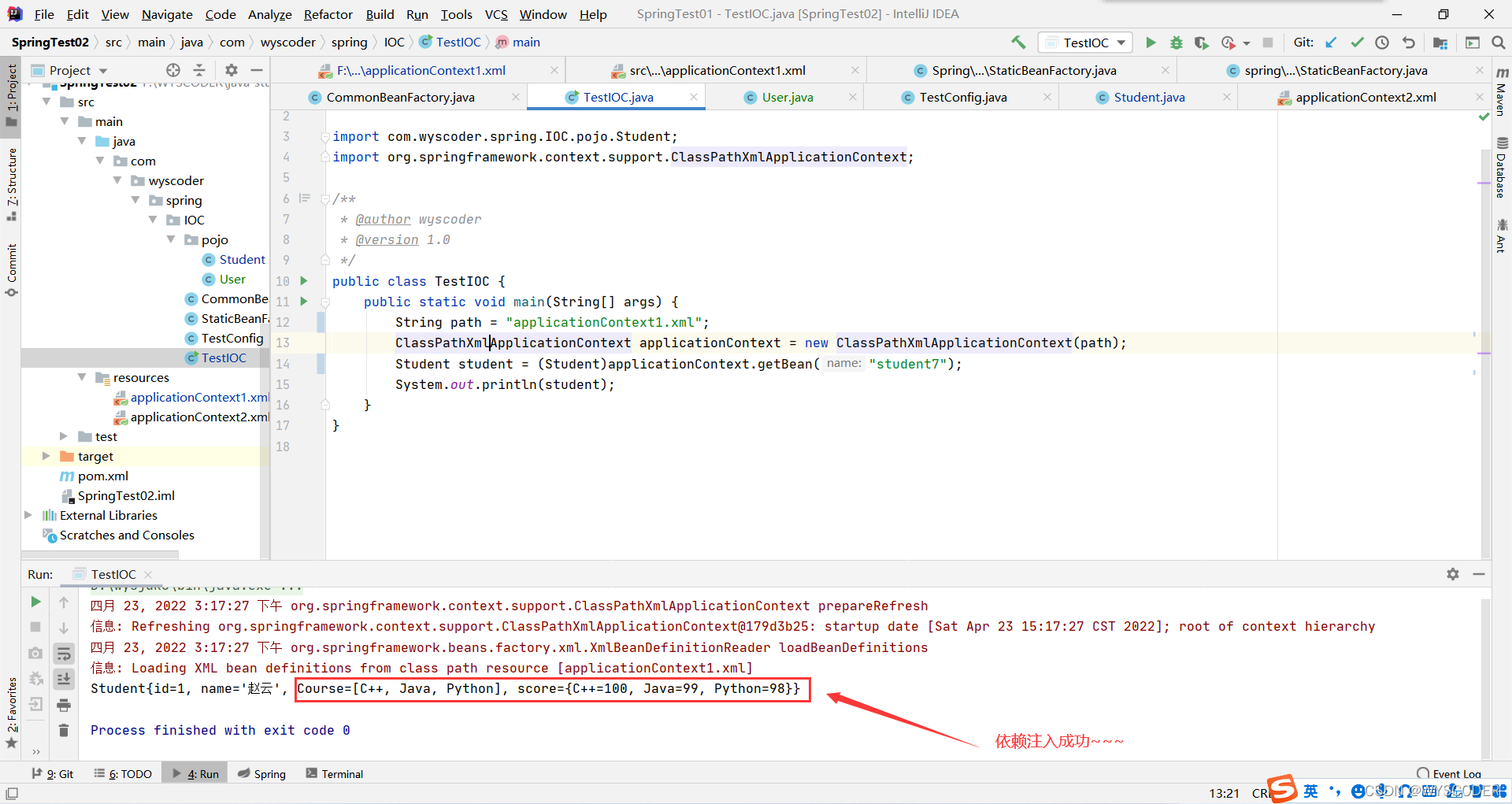Minimize the Run tool window

(x=1479, y=574)
